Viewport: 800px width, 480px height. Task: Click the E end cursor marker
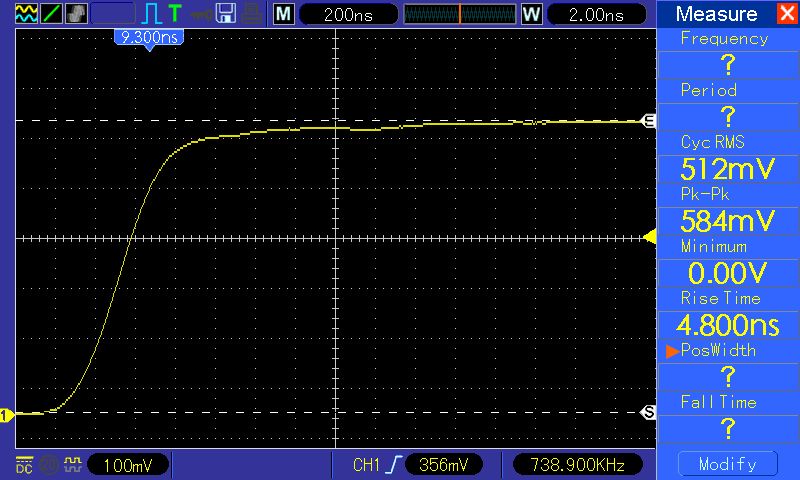pyautogui.click(x=648, y=121)
